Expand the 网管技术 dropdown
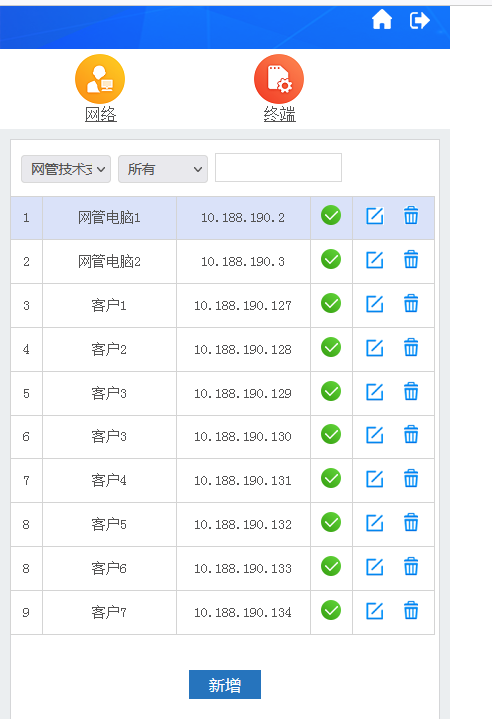 (x=66, y=169)
